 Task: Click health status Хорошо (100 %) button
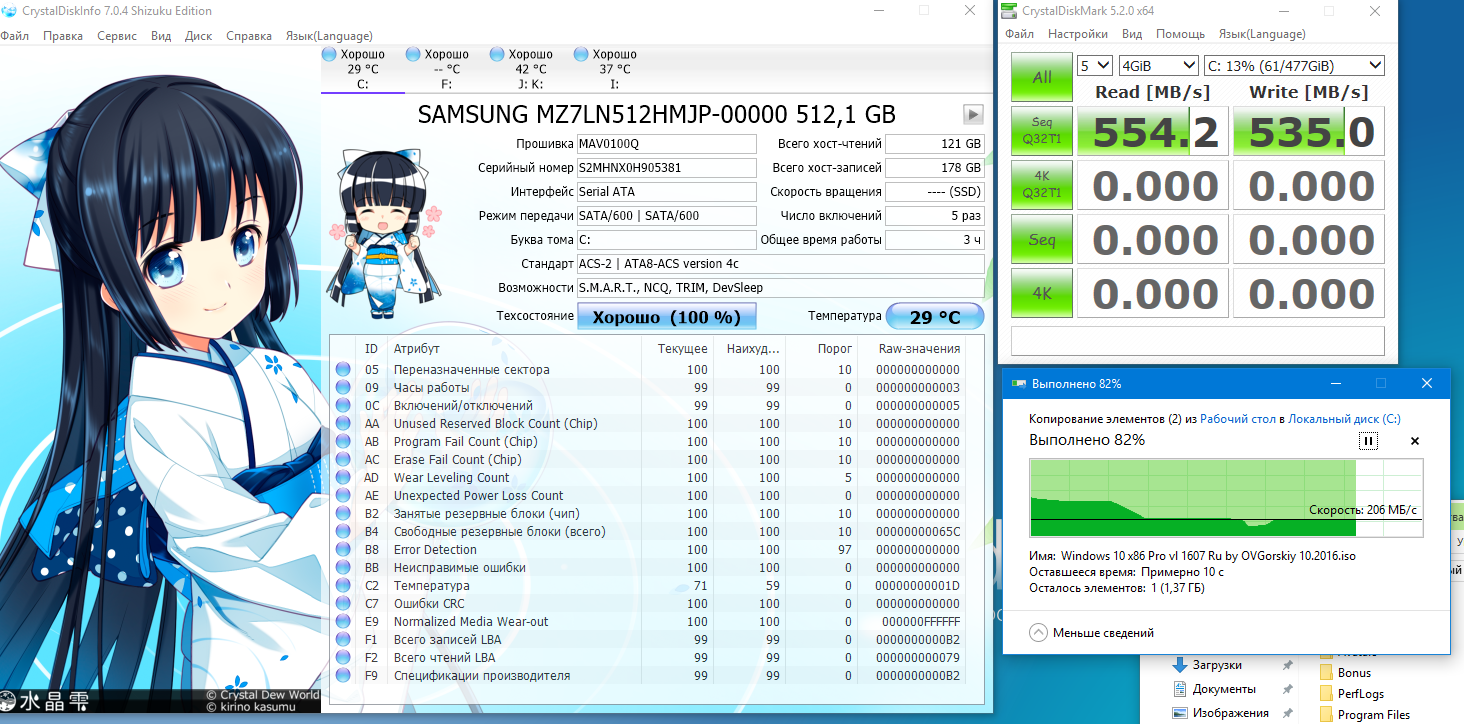(666, 317)
